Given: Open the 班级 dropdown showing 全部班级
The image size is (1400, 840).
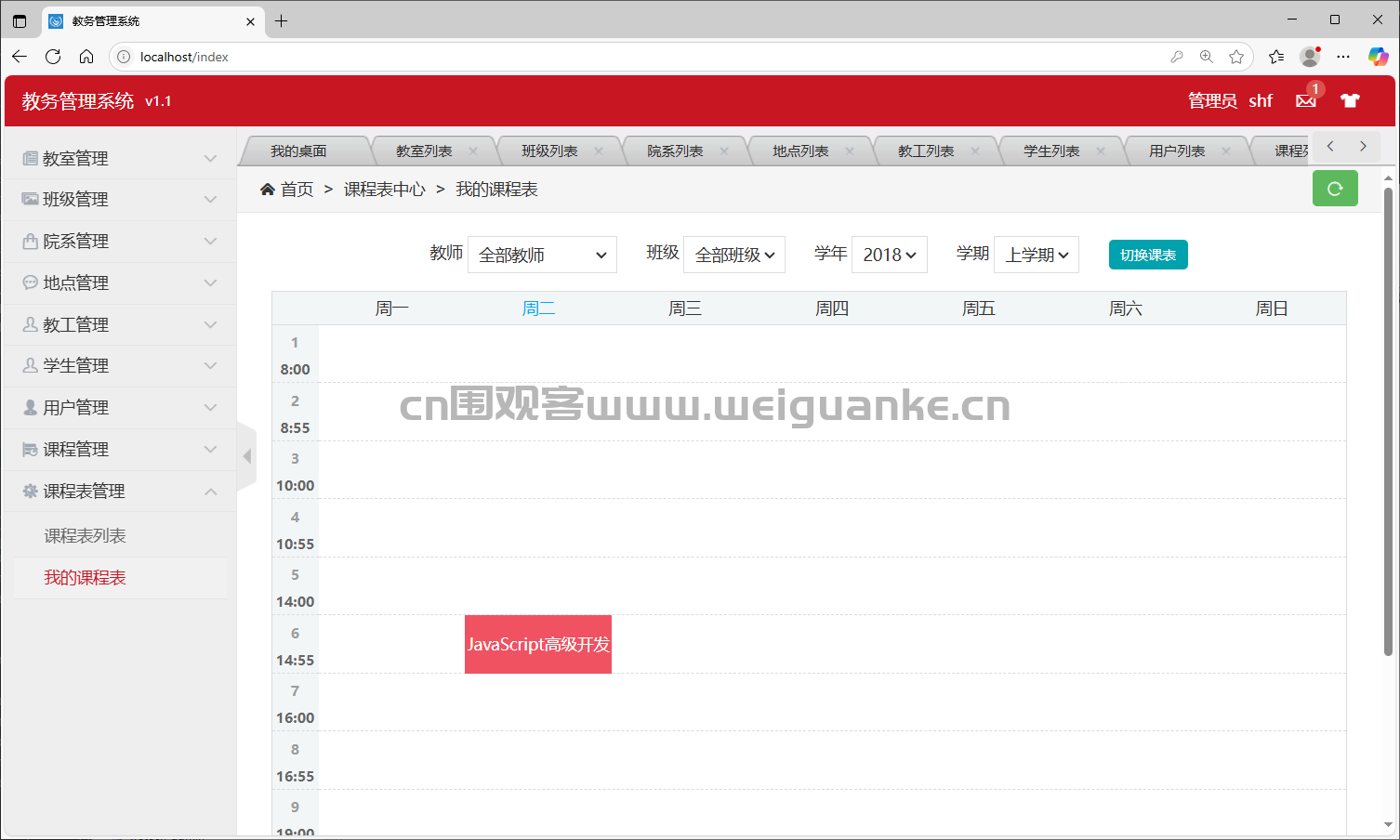Looking at the screenshot, I should pyautogui.click(x=734, y=255).
